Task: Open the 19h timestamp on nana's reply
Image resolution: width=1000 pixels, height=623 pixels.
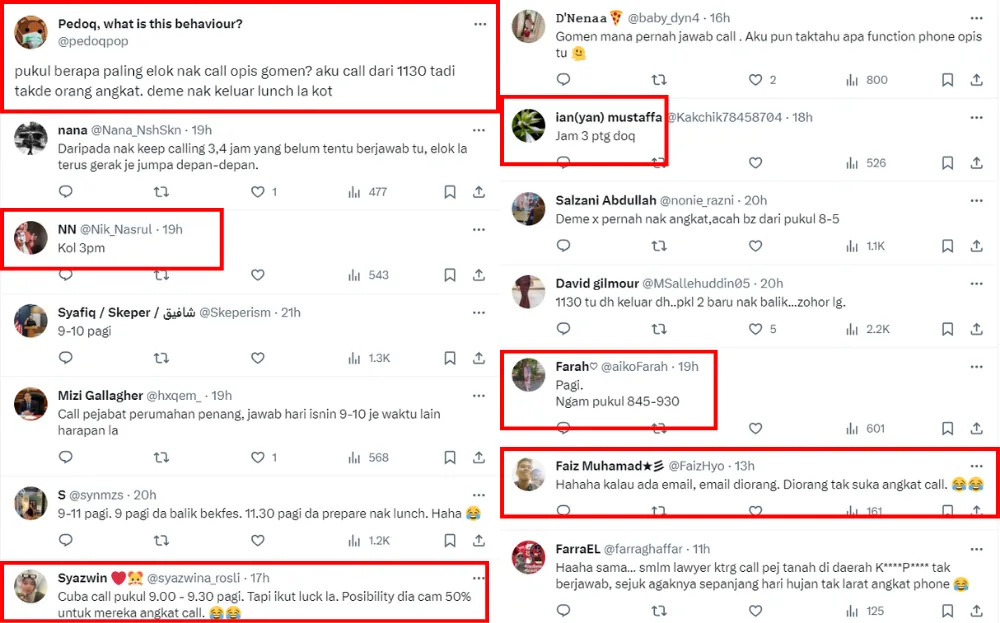Action: pos(201,130)
